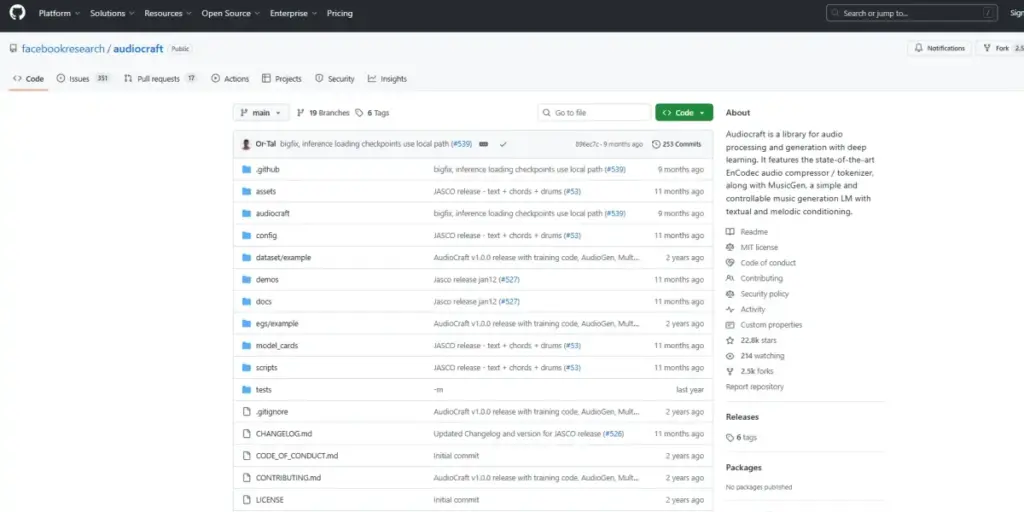Open the scripts folder
This screenshot has height=512, width=1024.
pos(266,368)
